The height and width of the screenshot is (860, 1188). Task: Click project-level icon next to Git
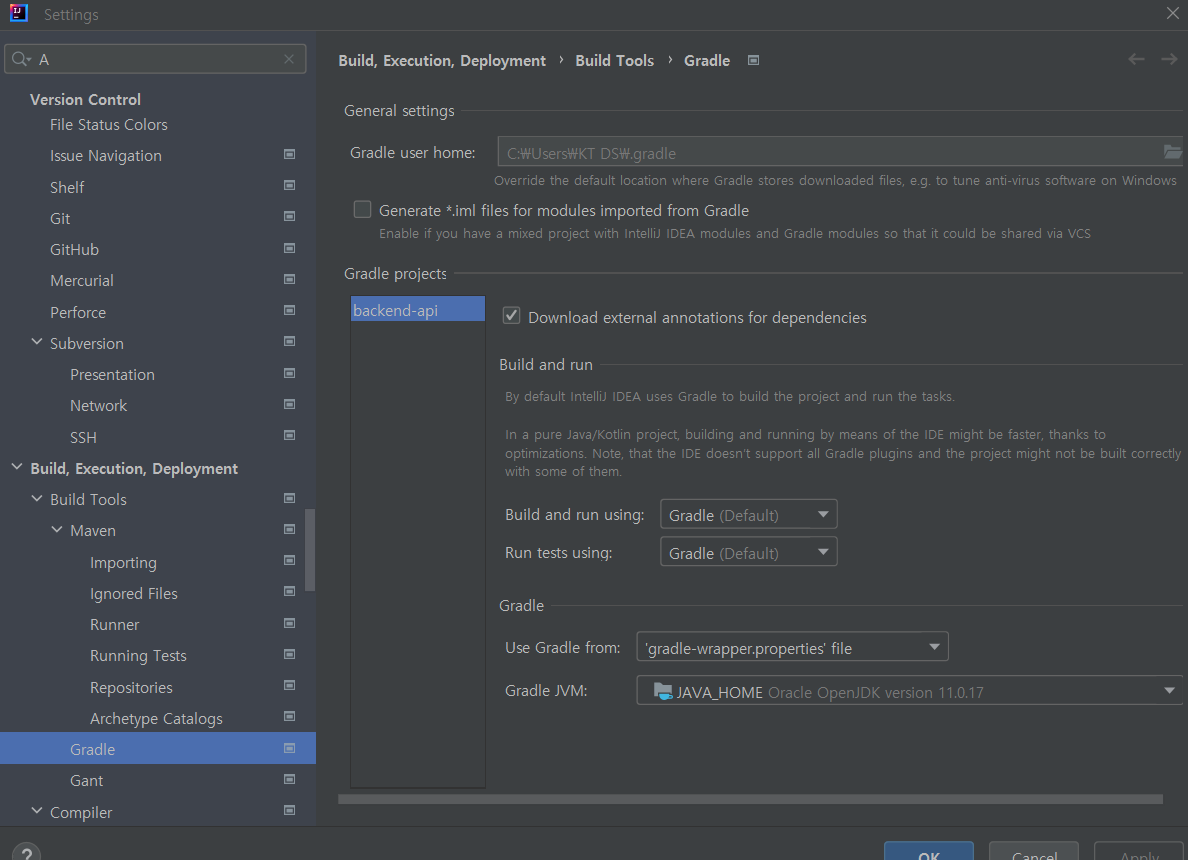point(289,217)
